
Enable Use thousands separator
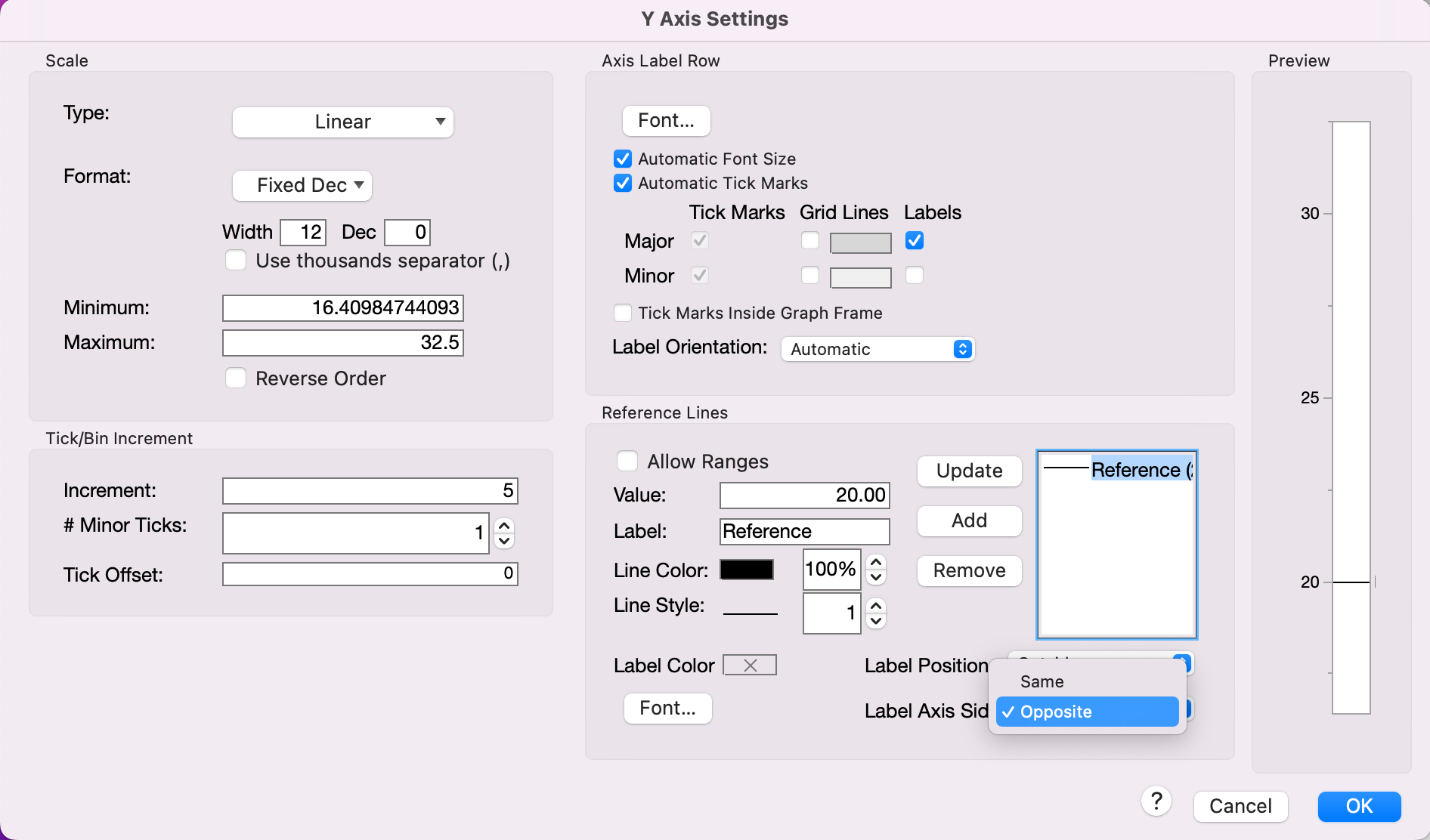235,260
